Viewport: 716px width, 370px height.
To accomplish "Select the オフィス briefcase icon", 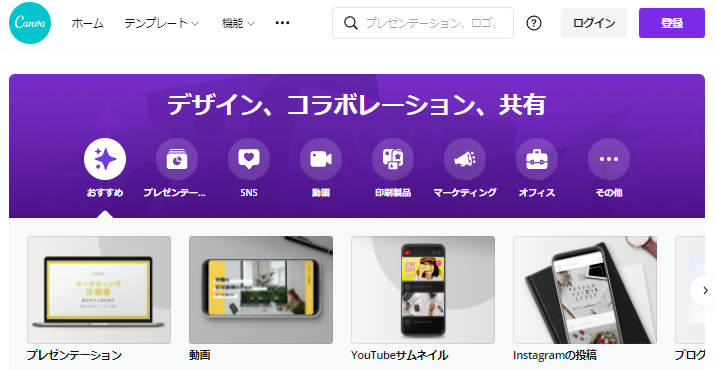I will [537, 159].
